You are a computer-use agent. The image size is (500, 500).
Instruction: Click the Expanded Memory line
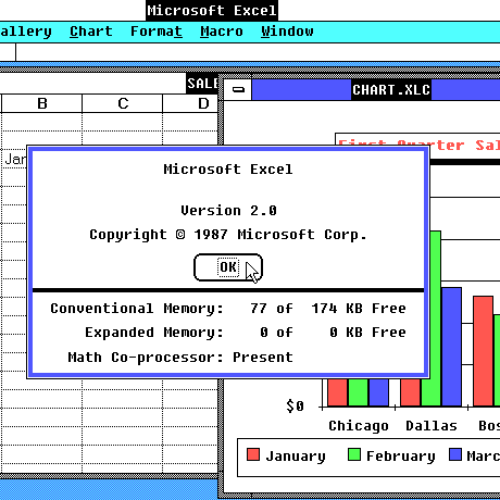tap(245, 332)
